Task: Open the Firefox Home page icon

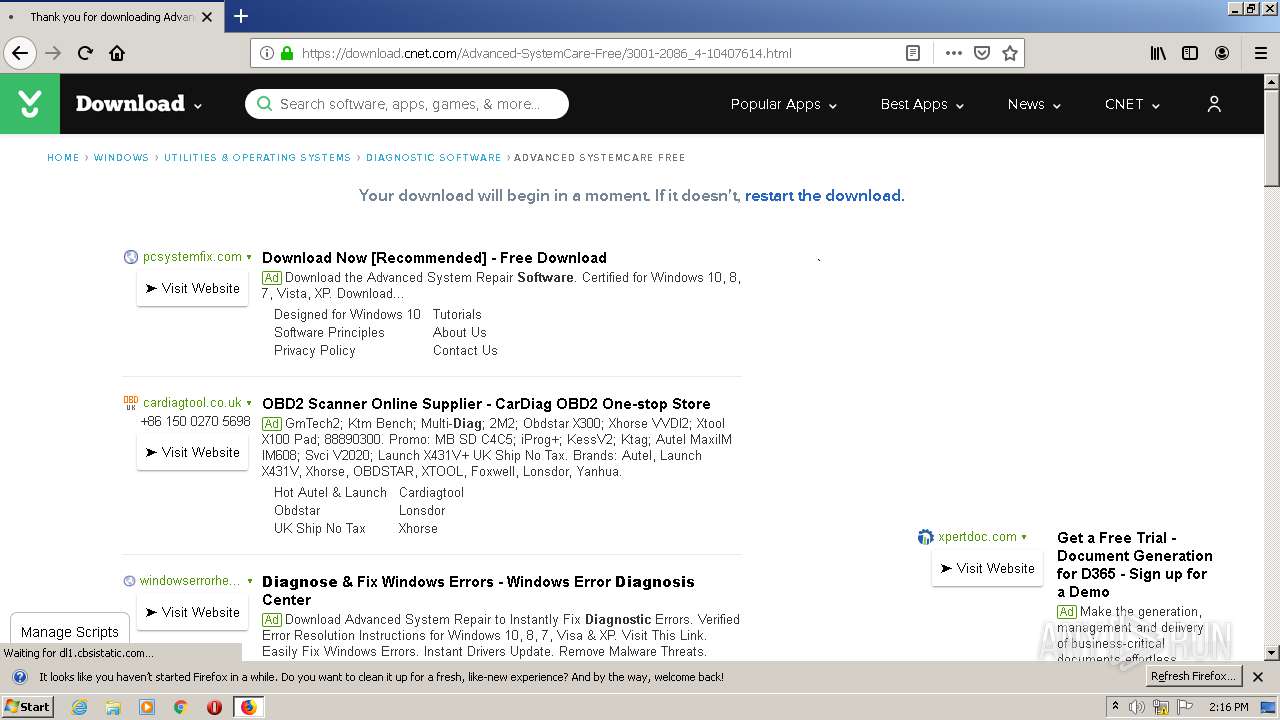Action: coord(117,53)
